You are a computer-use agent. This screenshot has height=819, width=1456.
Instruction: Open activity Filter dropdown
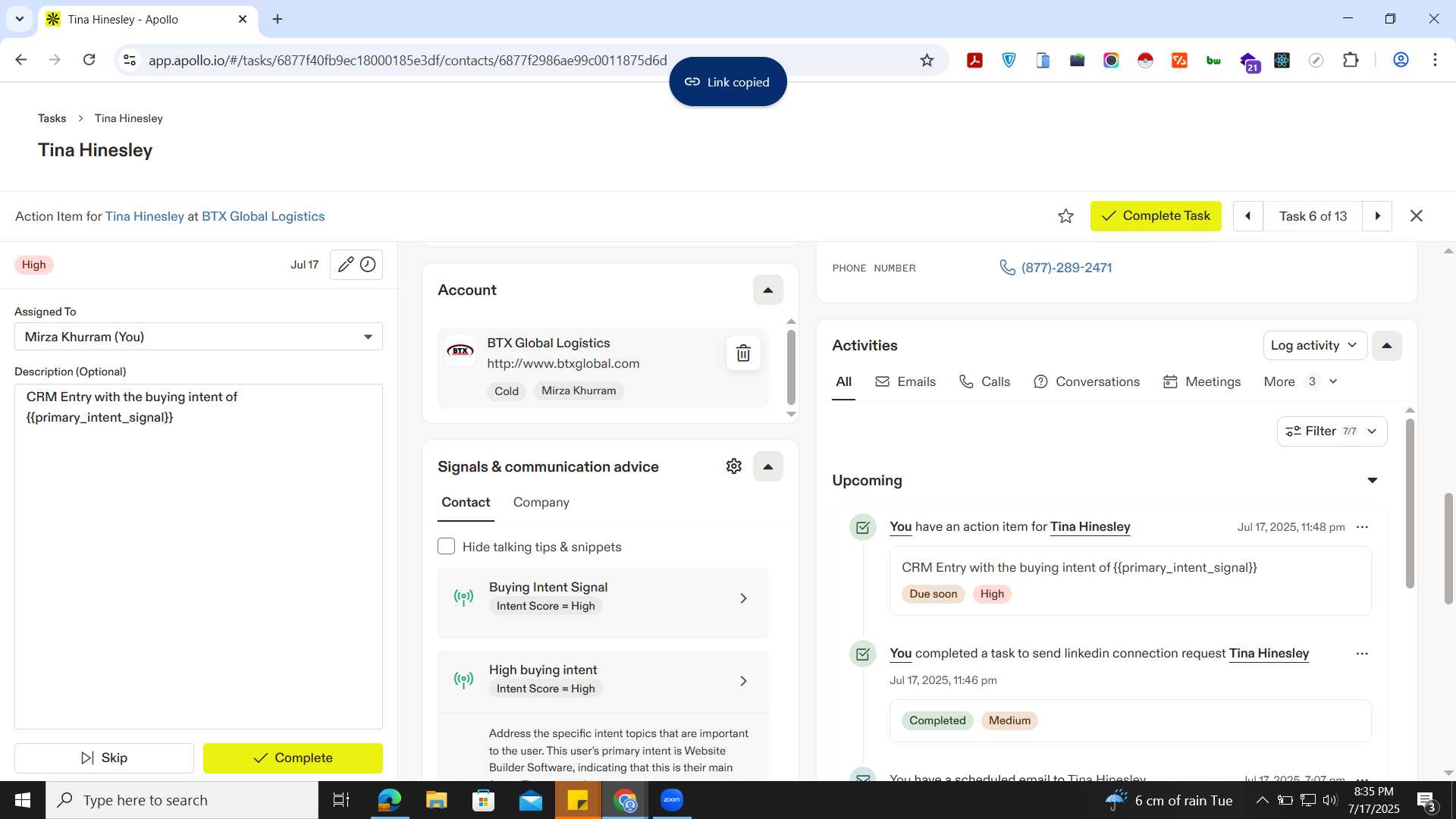[x=1332, y=431]
